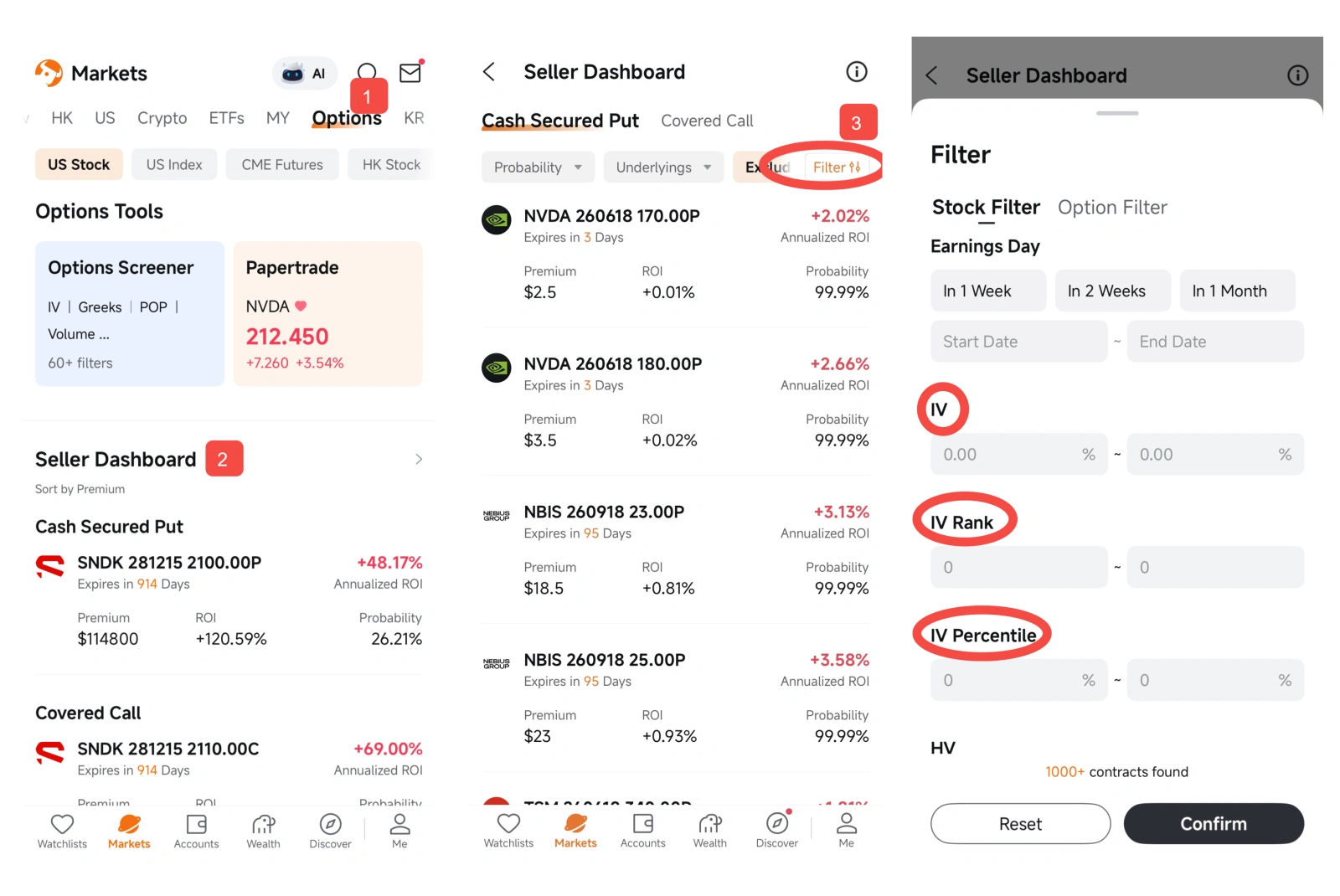Open Wealth in the Markets screen nav bar
The image size is (1340, 896).
pyautogui.click(x=263, y=831)
